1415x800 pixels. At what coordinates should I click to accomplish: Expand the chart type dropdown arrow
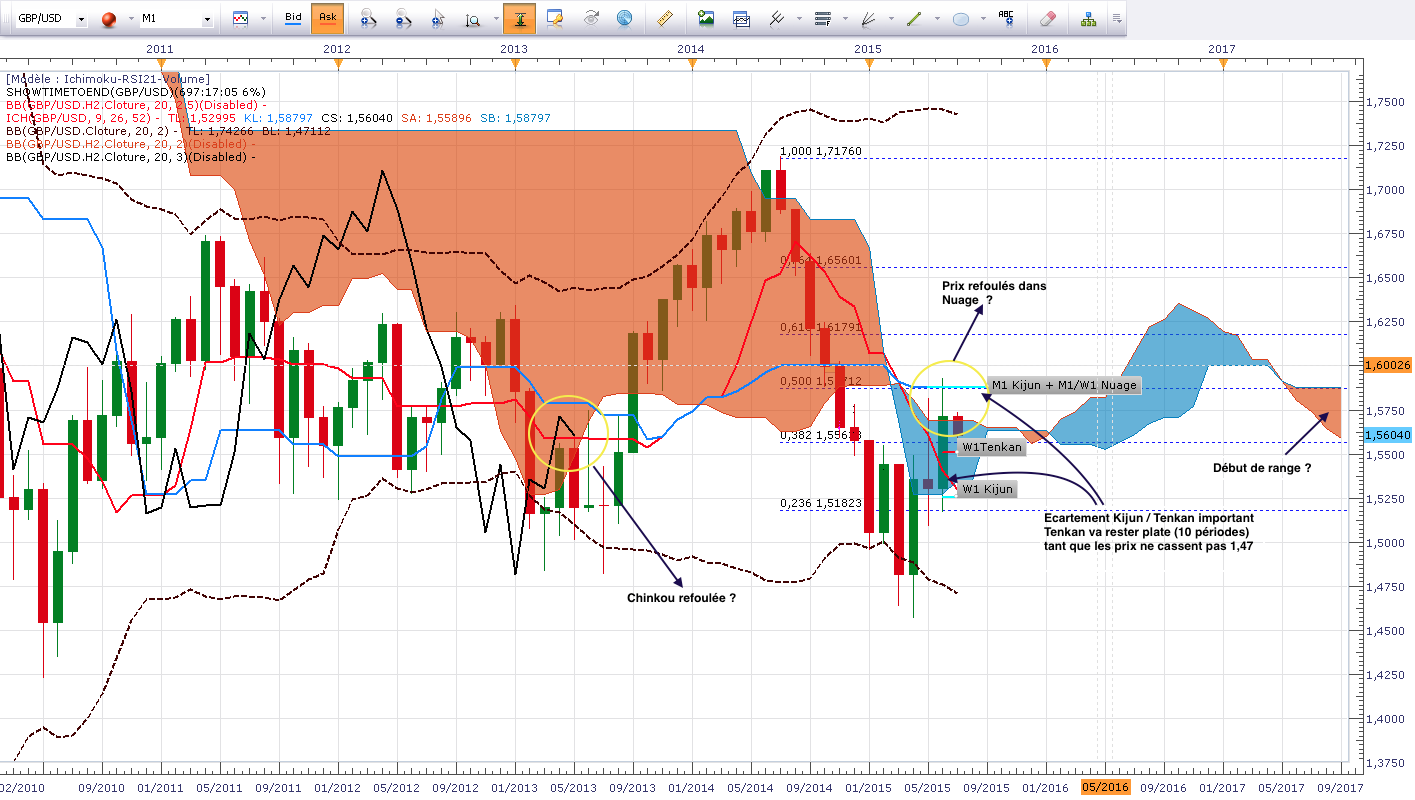(x=264, y=19)
